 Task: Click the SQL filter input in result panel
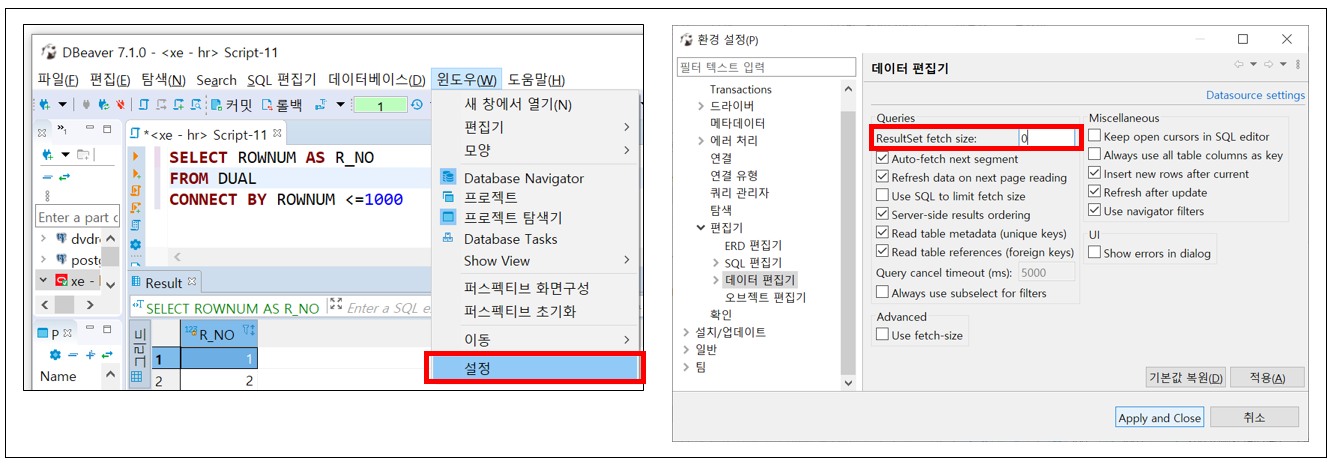coord(387,308)
